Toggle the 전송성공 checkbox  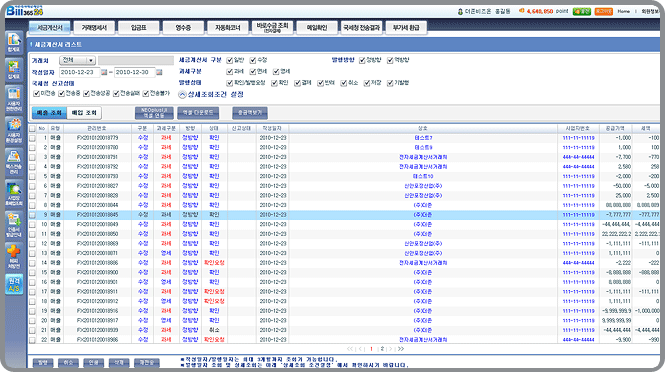coord(87,93)
